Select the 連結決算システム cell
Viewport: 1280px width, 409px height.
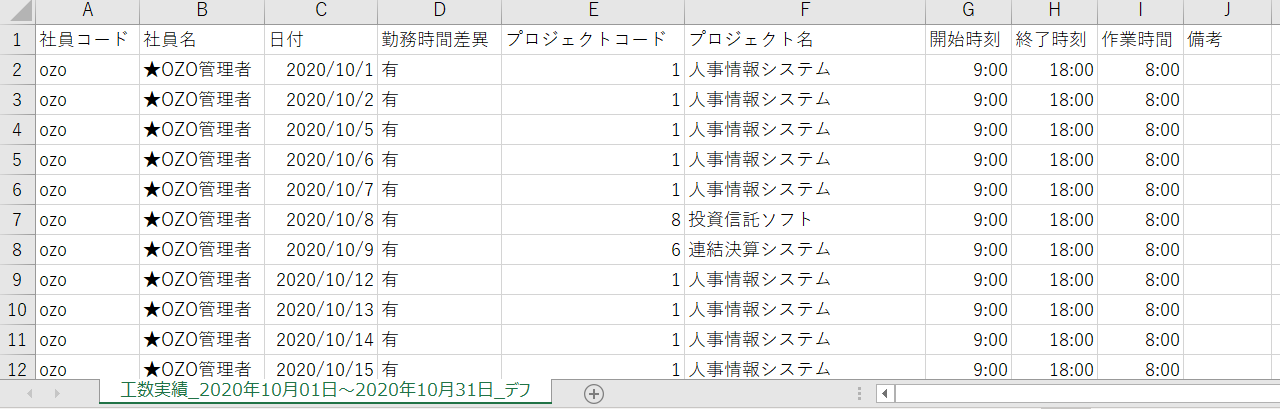(804, 249)
